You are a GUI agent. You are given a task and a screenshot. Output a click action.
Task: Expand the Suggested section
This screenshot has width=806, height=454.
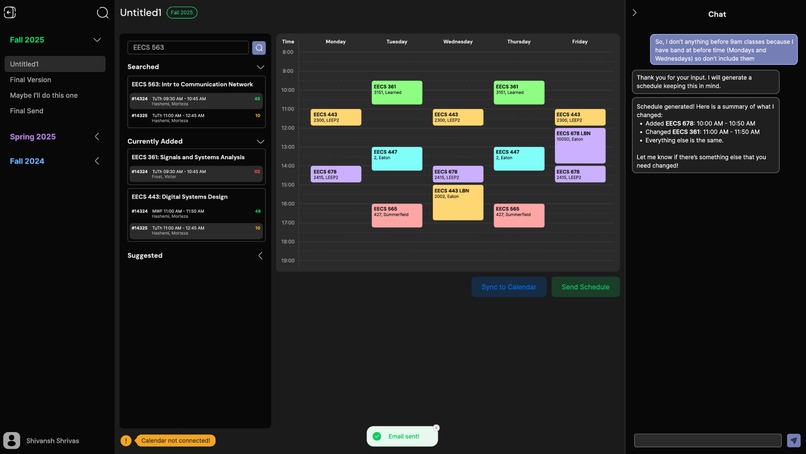pyautogui.click(x=260, y=256)
